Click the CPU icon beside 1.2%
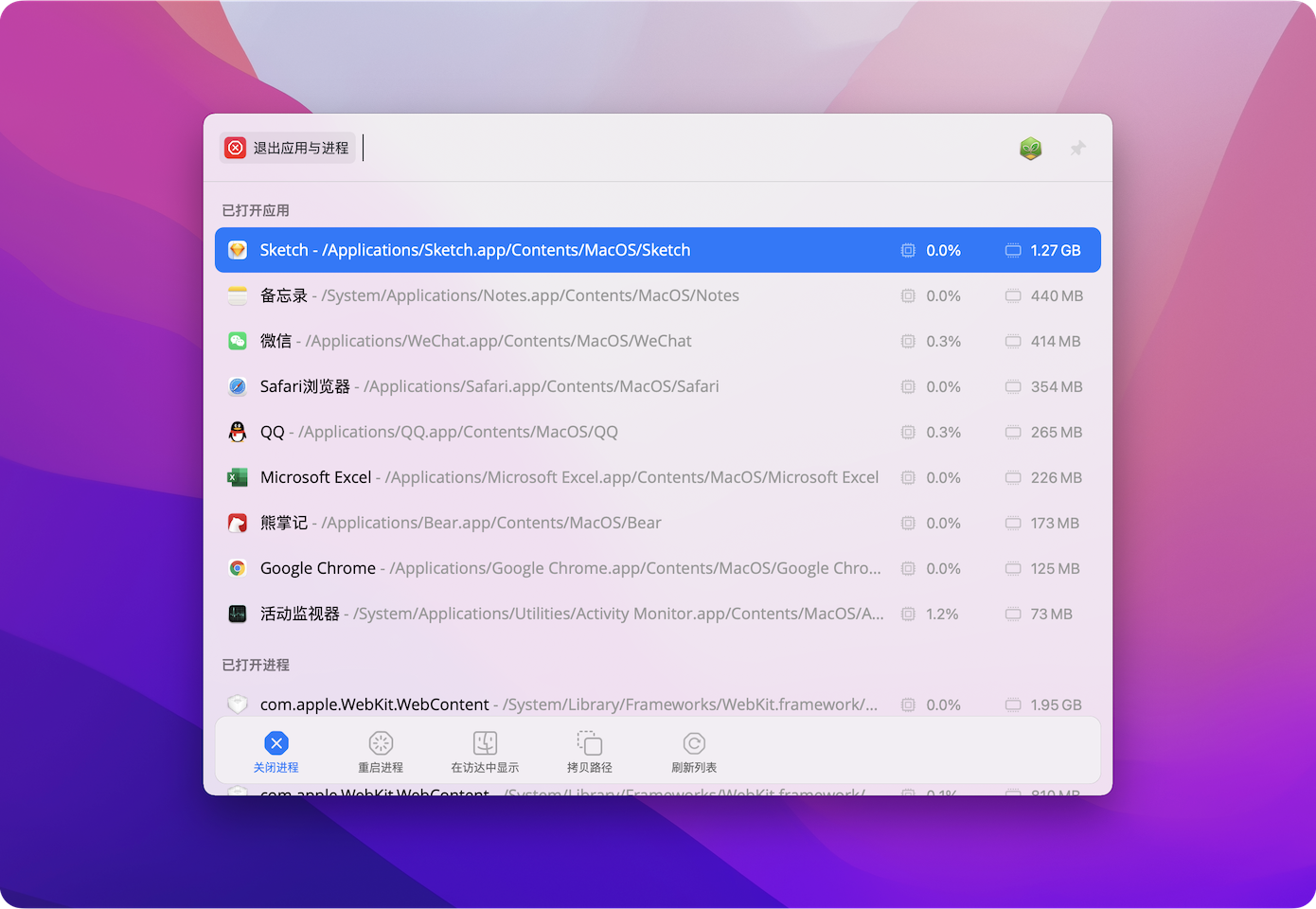The height and width of the screenshot is (909, 1316). [908, 614]
